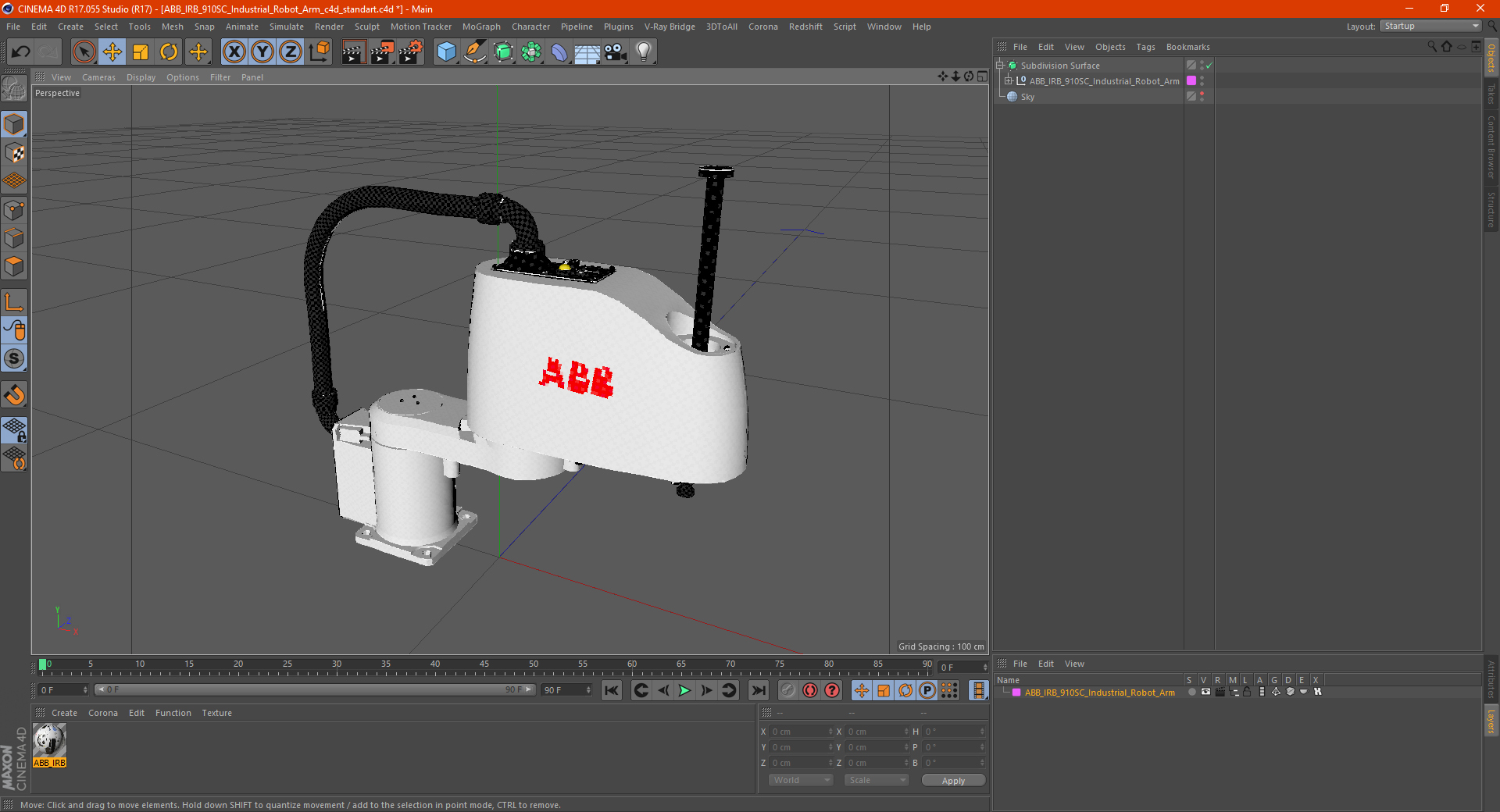Render to Picture Viewer
This screenshot has height=812, width=1500.
click(x=382, y=52)
